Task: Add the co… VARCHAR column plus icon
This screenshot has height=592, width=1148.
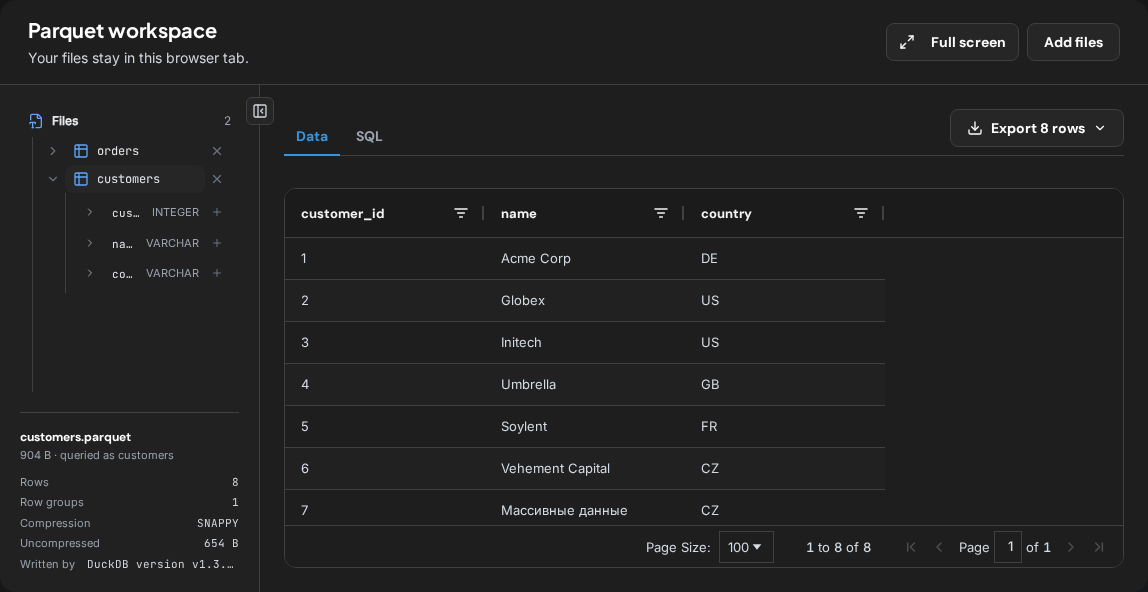Action: click(217, 273)
